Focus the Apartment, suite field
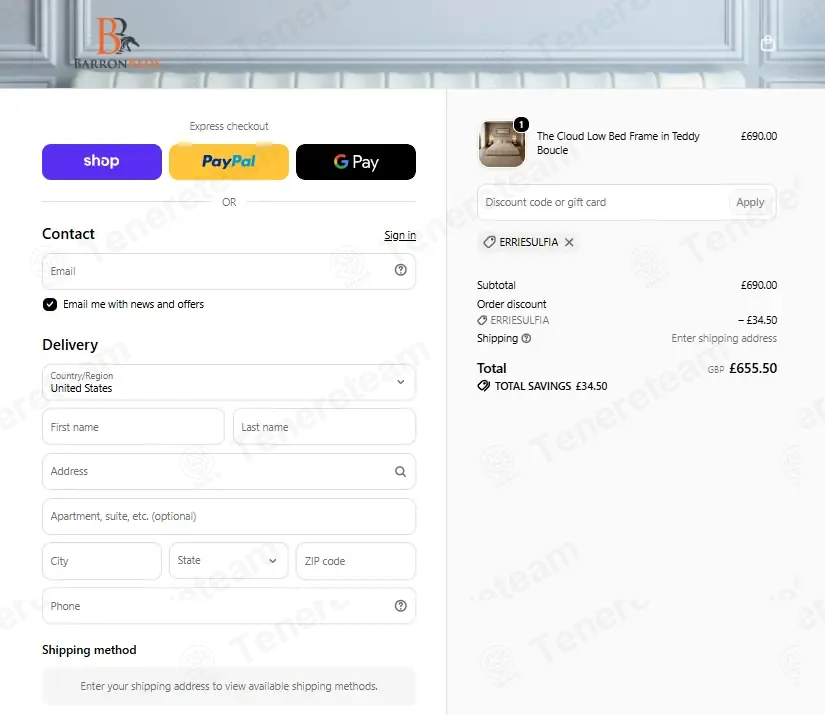This screenshot has width=825, height=715. [229, 516]
